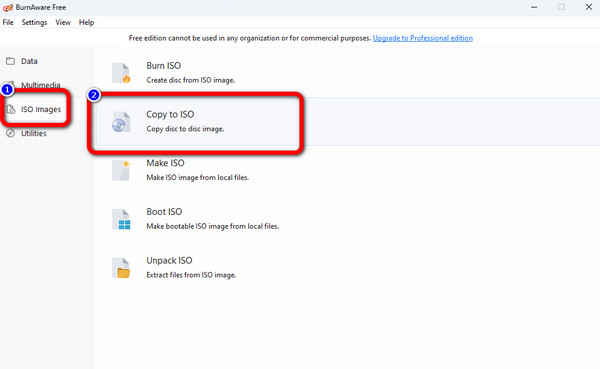The width and height of the screenshot is (600, 369).
Task: Switch to the ISO Images category label
Action: click(41, 109)
